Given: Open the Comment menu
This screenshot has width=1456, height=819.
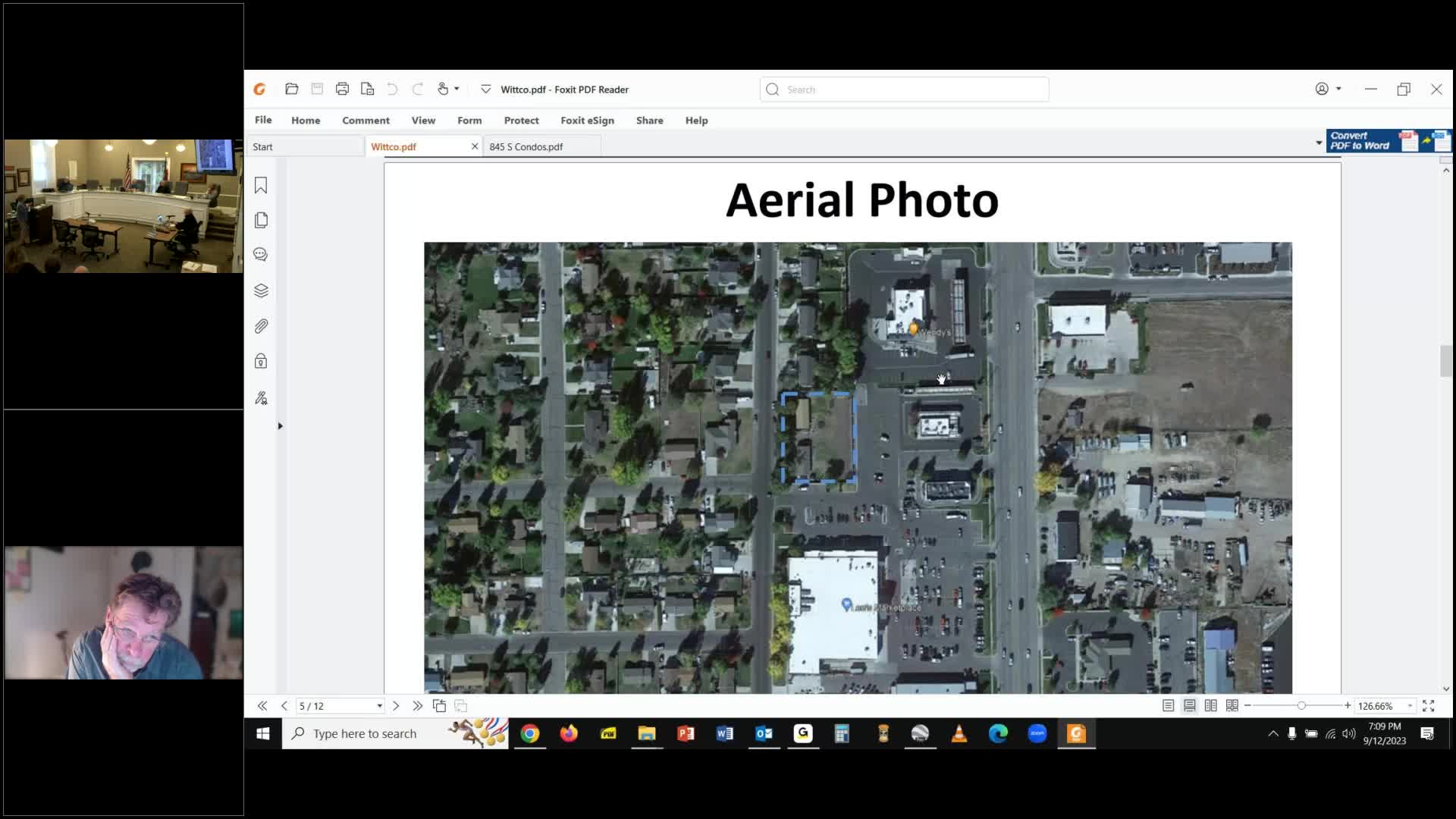Looking at the screenshot, I should (366, 121).
